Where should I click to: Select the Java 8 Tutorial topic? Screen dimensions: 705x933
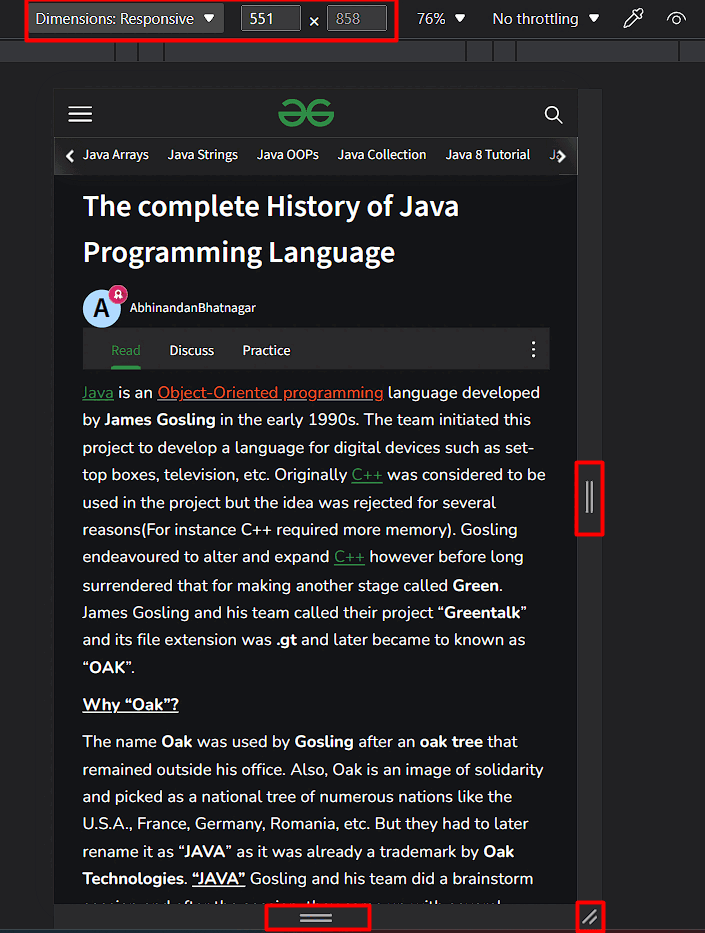point(488,155)
